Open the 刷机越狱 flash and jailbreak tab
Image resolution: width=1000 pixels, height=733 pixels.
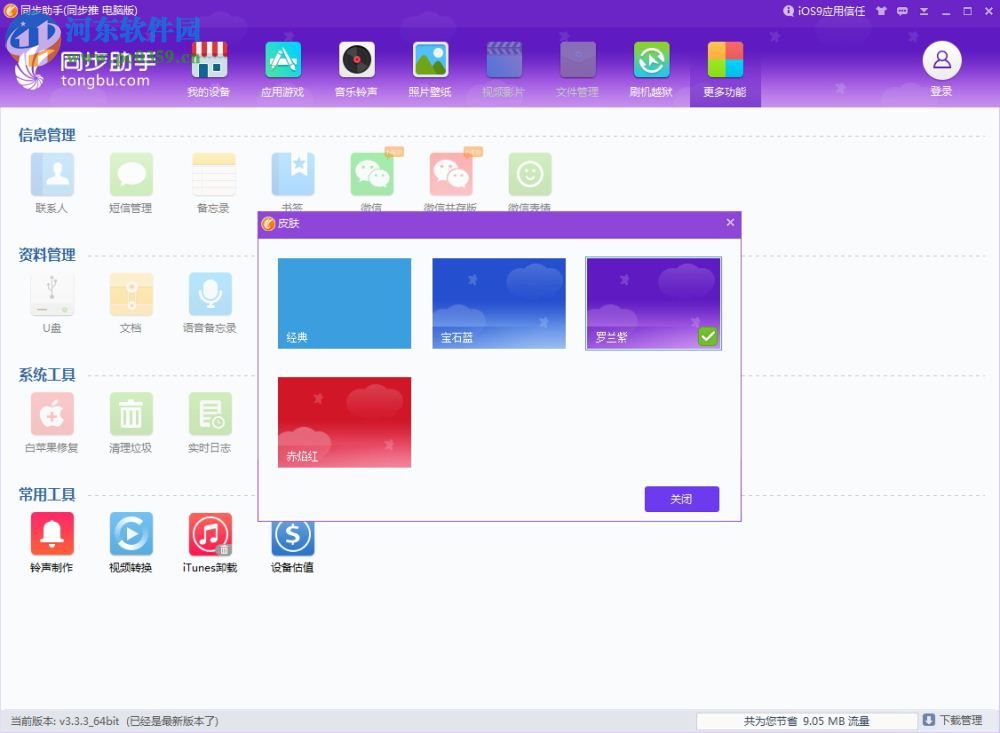[x=651, y=69]
